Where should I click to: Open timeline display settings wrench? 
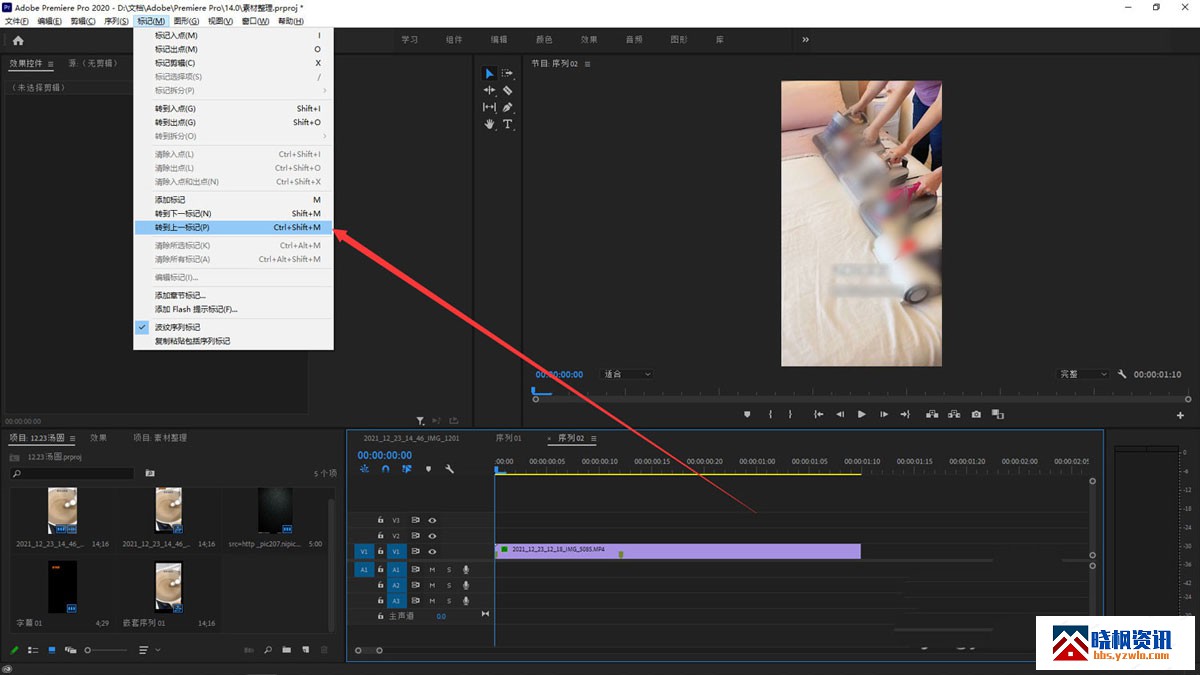point(449,469)
